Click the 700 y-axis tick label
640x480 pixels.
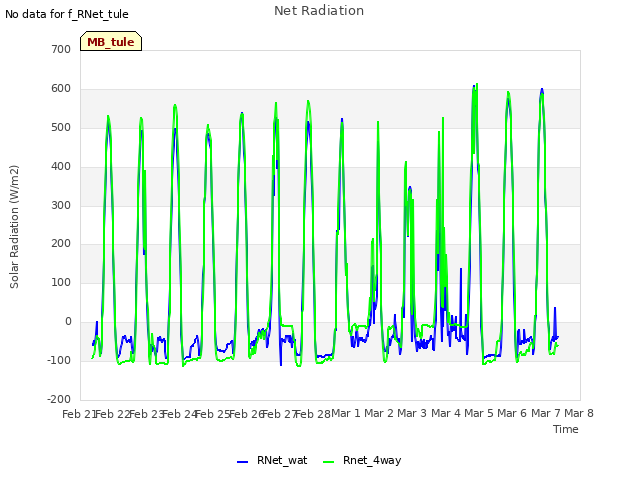[61, 49]
